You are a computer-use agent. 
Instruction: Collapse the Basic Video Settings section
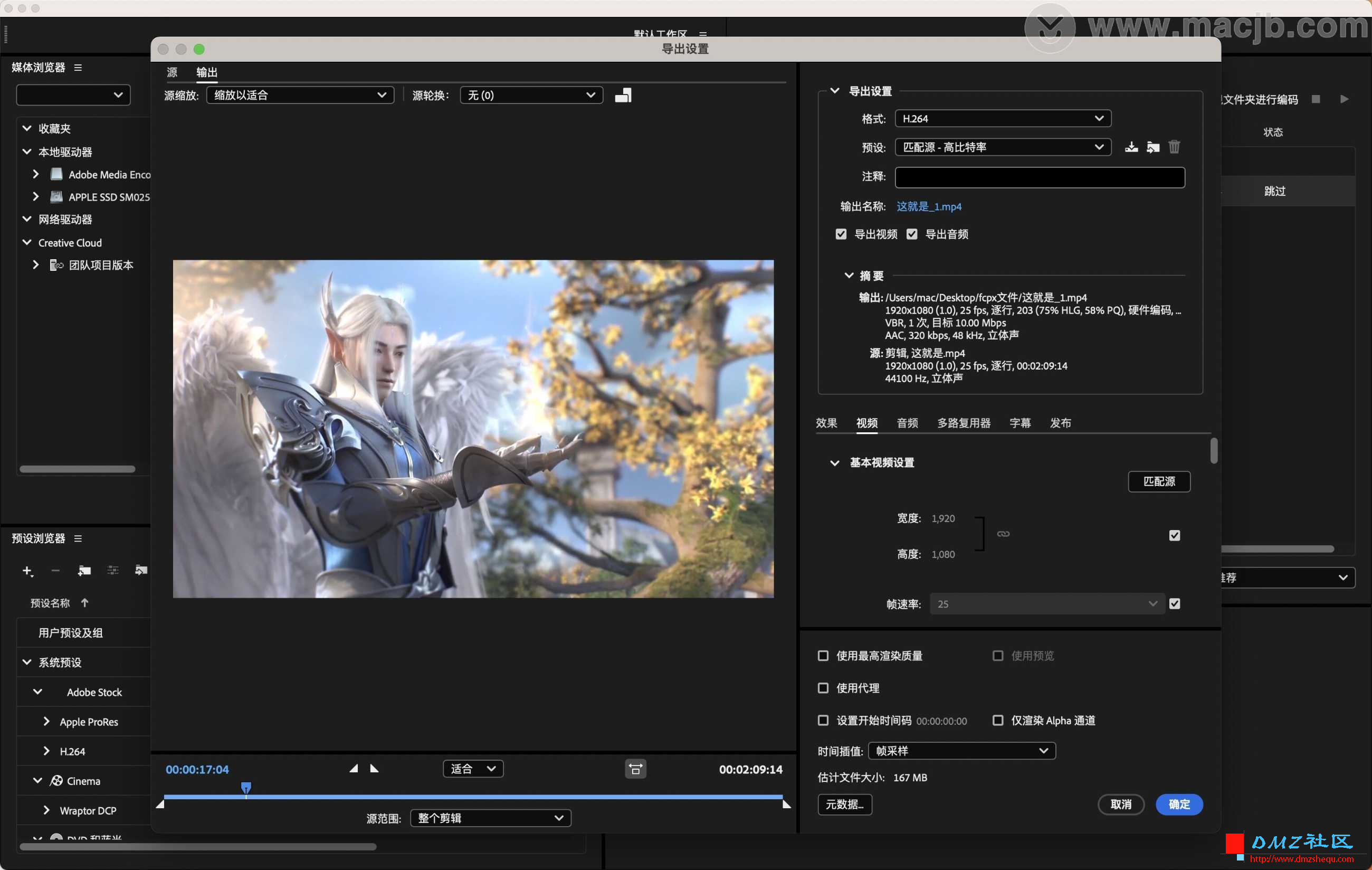click(x=834, y=463)
